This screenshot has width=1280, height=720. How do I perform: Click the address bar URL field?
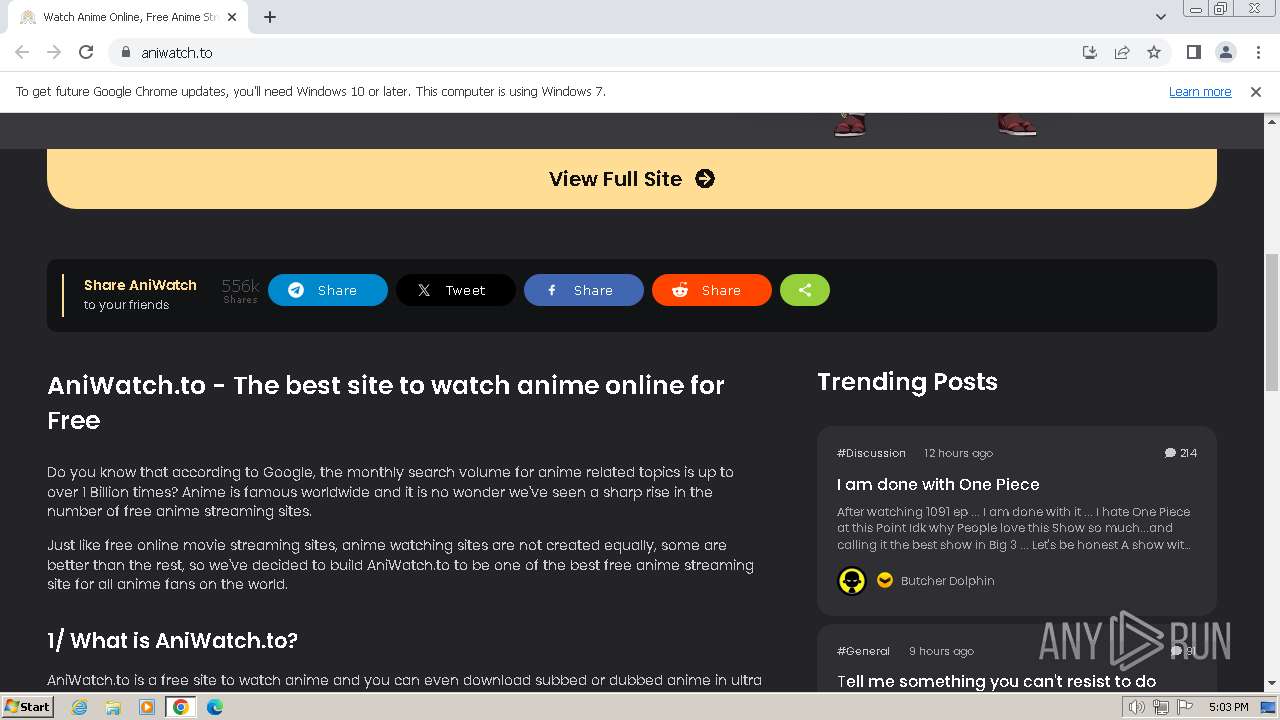click(x=600, y=52)
